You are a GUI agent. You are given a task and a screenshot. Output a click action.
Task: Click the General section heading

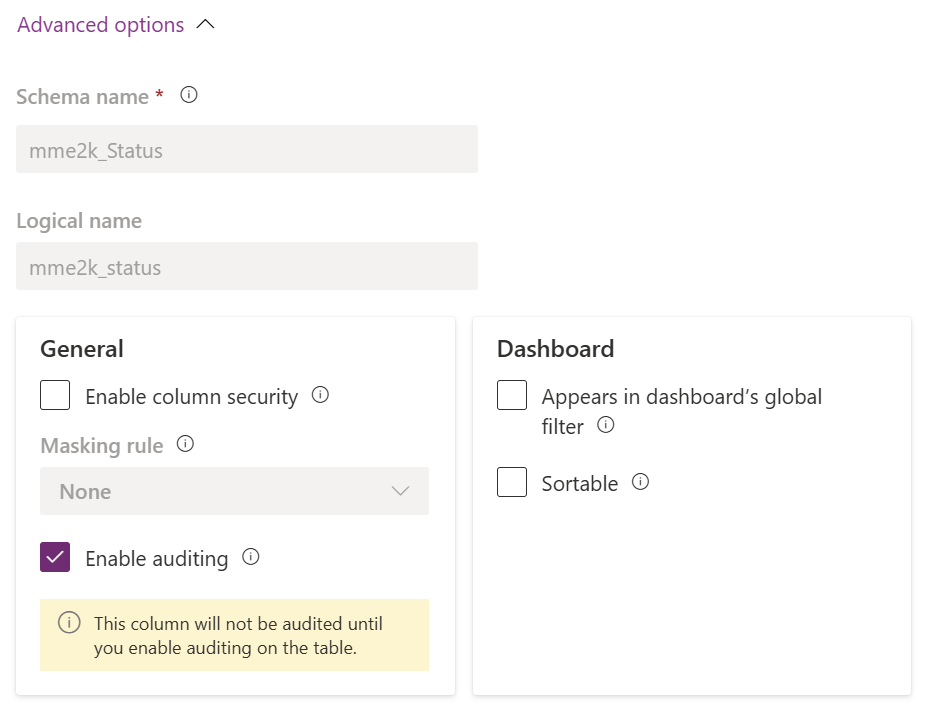click(x=82, y=349)
